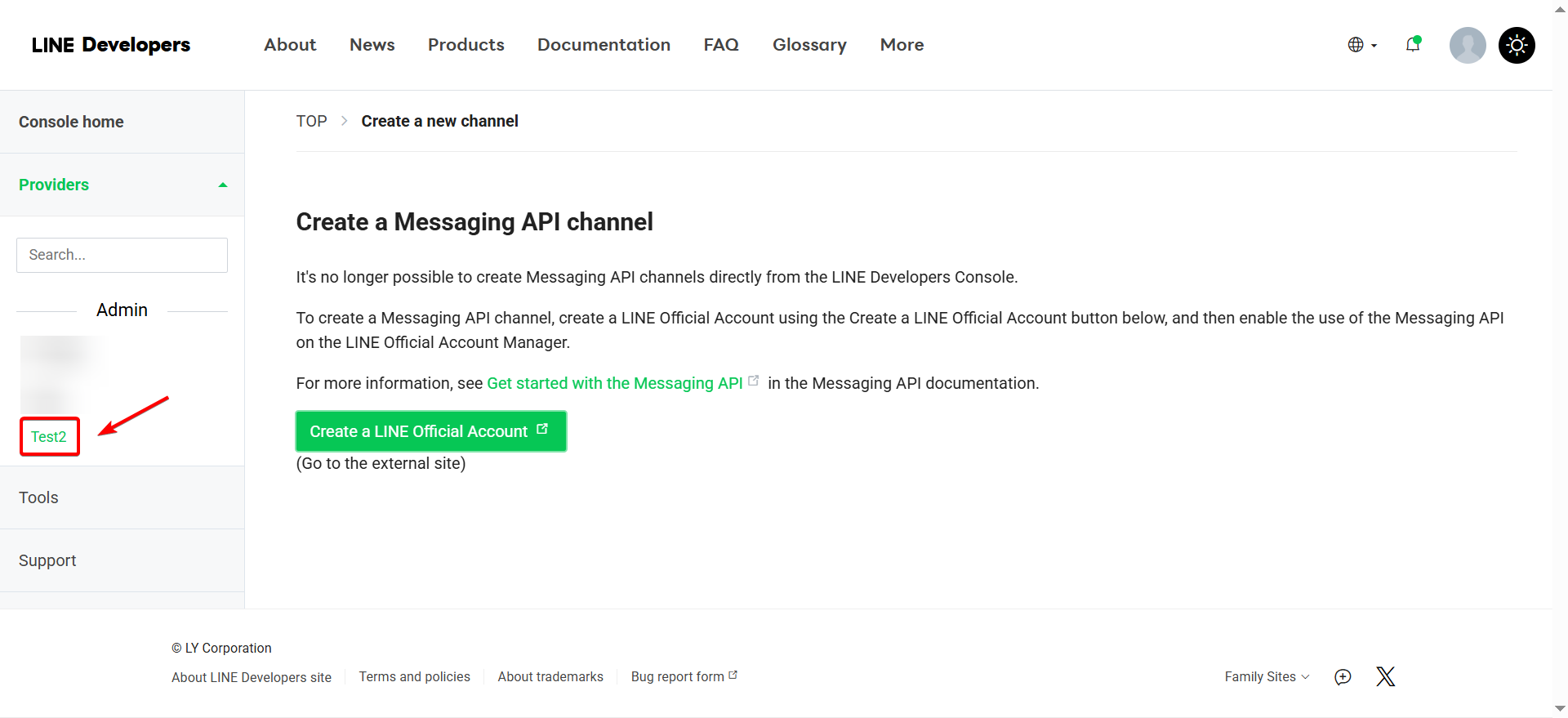Open About LINE Developers site link
1568x718 pixels.
[252, 677]
